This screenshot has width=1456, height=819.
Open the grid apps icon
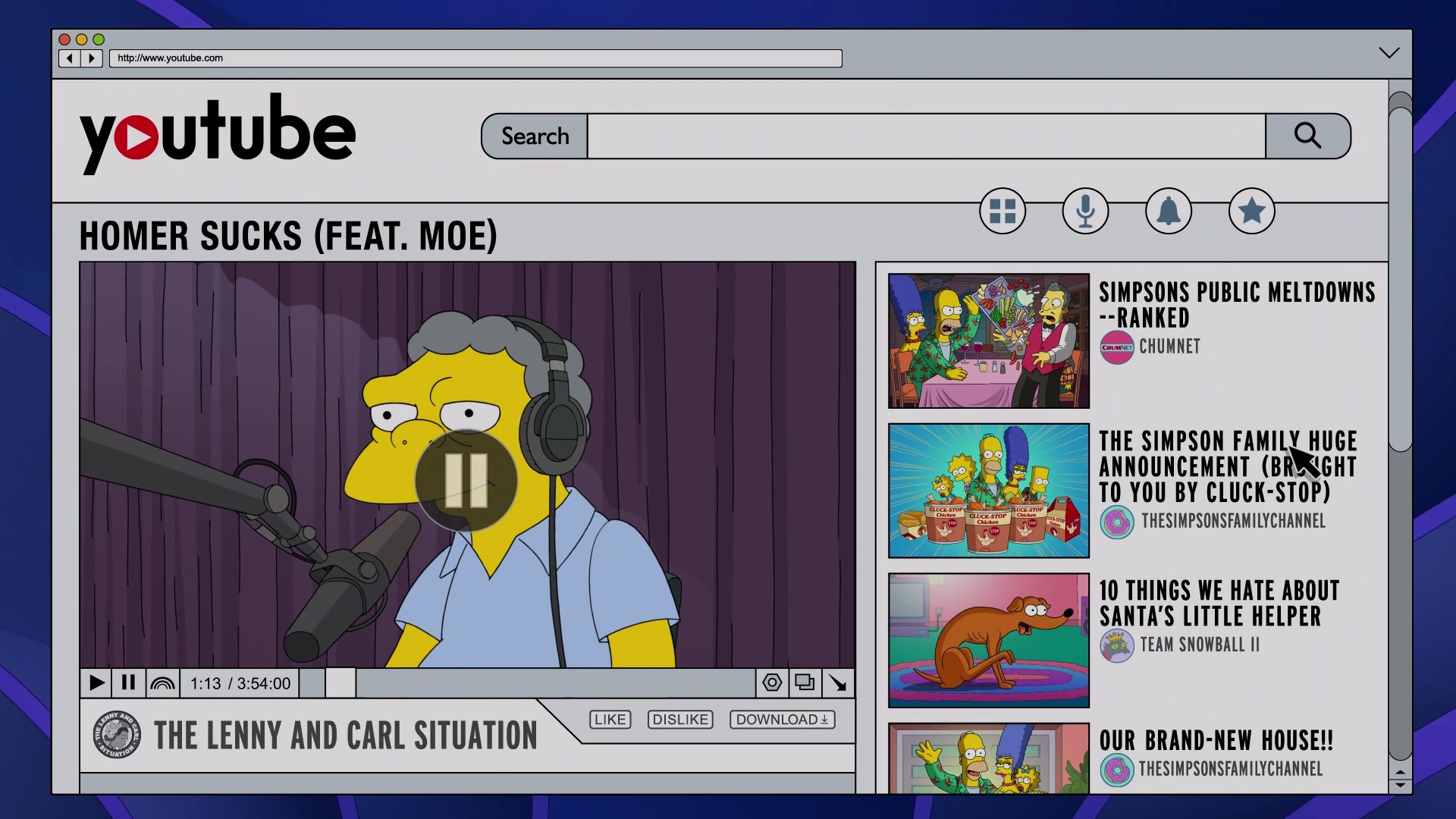[x=1003, y=211]
